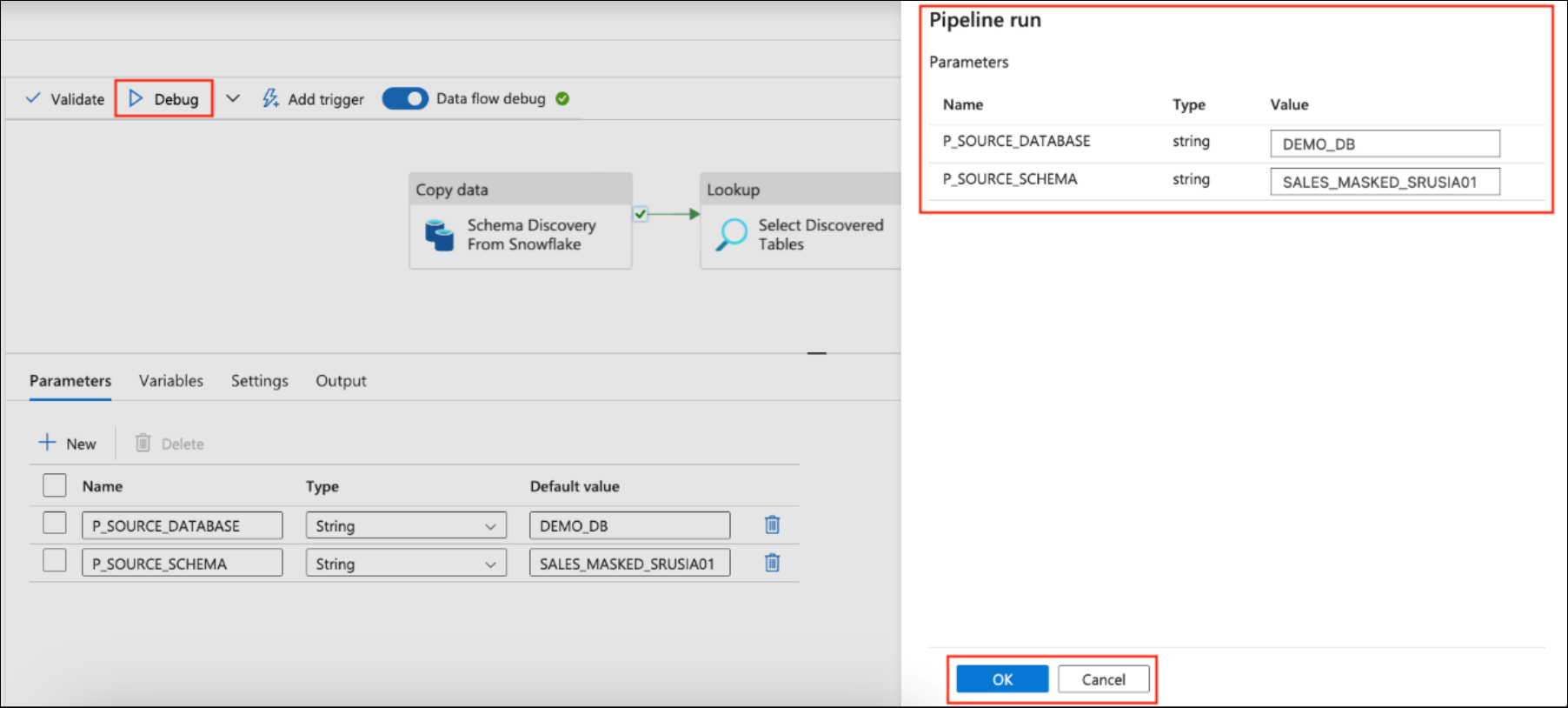The width and height of the screenshot is (1568, 708).
Task: Check the P_SOURCE_DATABASE row checkbox
Action: (x=55, y=524)
